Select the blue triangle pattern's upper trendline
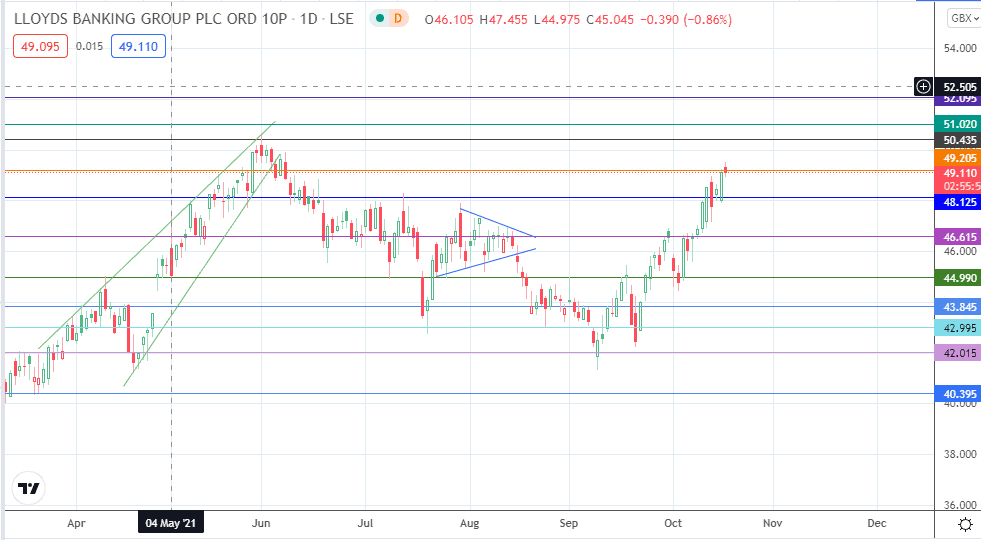This screenshot has width=981, height=540. (x=498, y=223)
